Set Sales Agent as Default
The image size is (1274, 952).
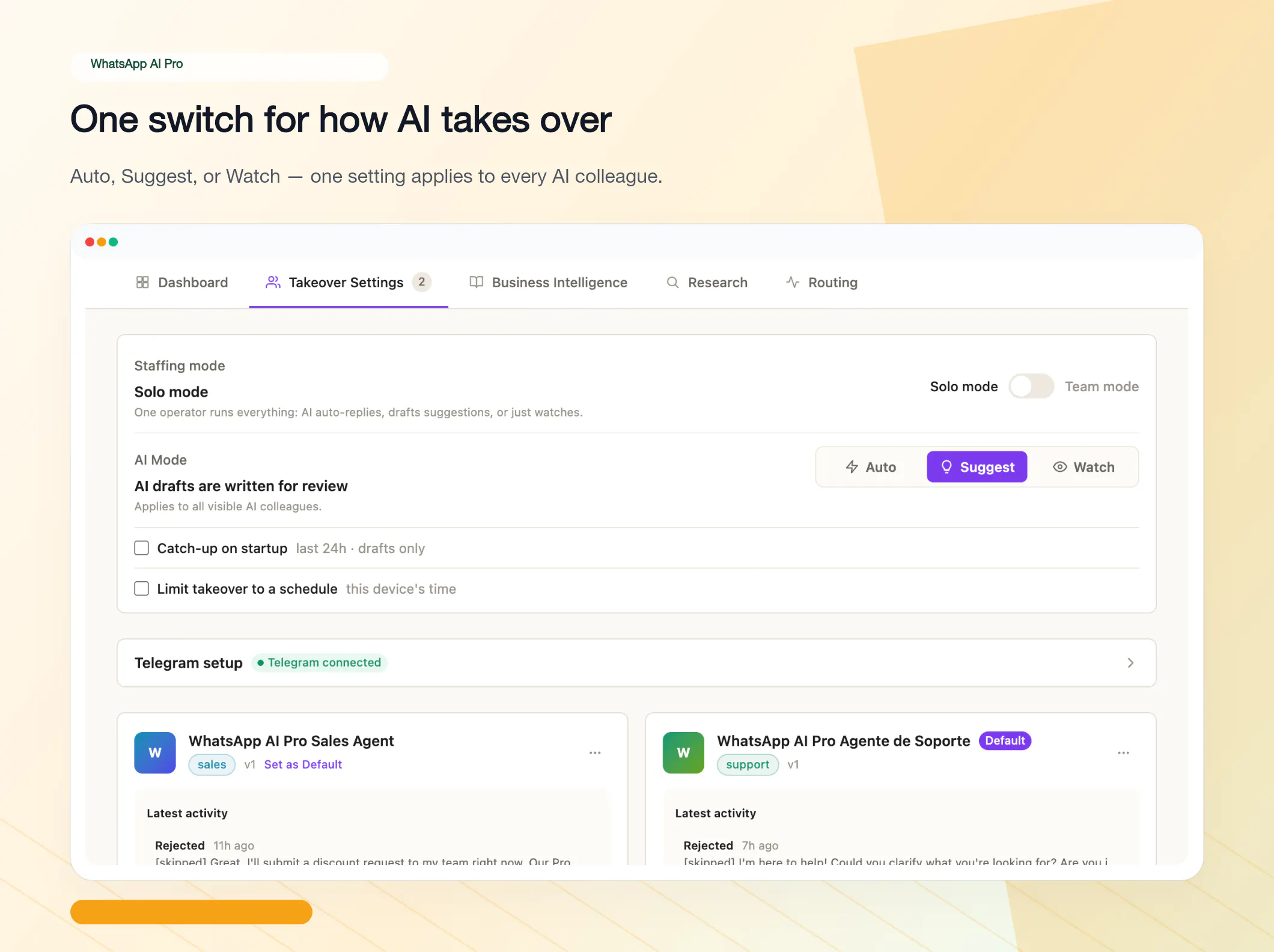click(303, 764)
